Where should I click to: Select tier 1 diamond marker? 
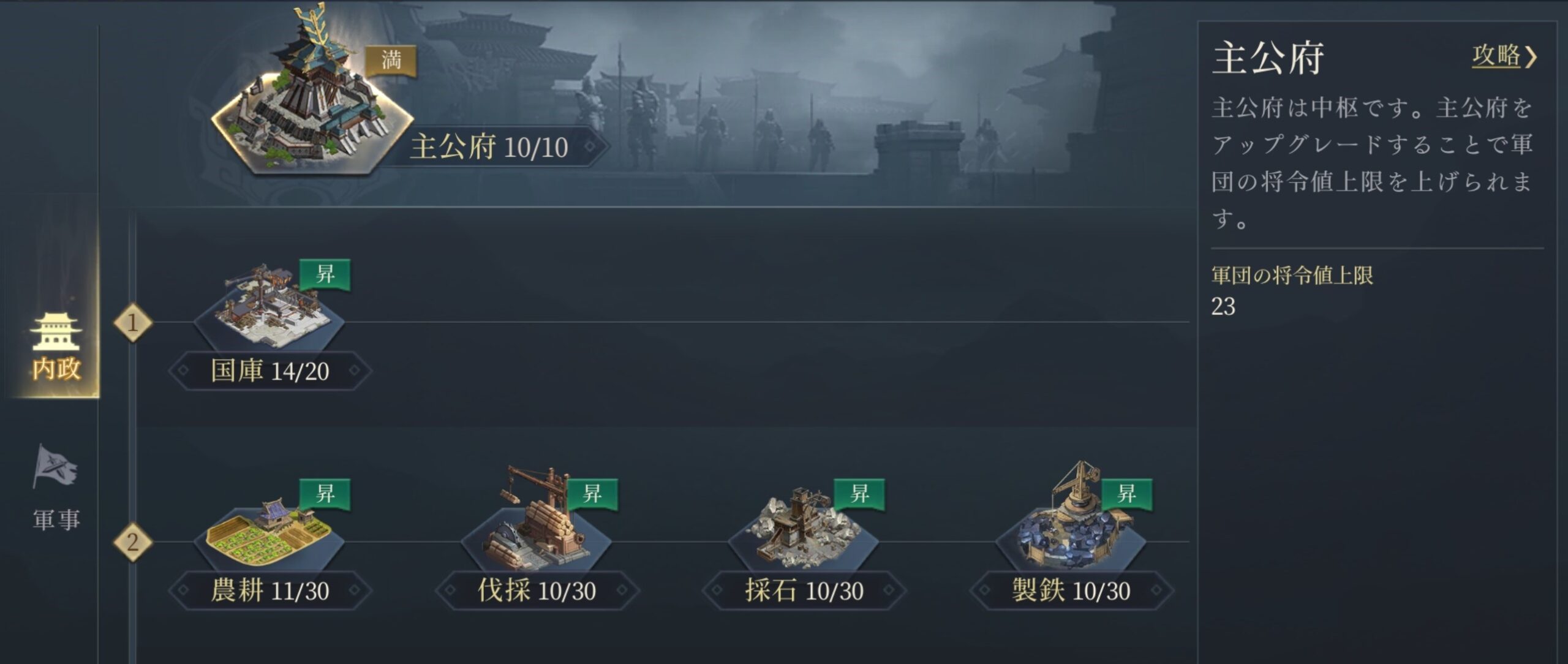point(133,323)
